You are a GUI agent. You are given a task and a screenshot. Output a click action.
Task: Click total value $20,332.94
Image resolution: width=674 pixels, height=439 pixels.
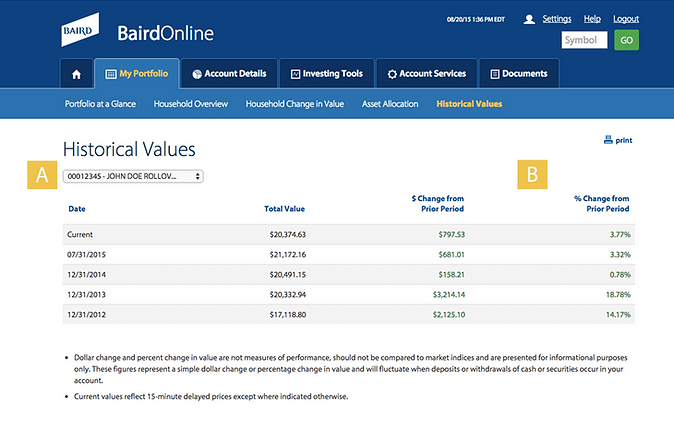(x=288, y=295)
